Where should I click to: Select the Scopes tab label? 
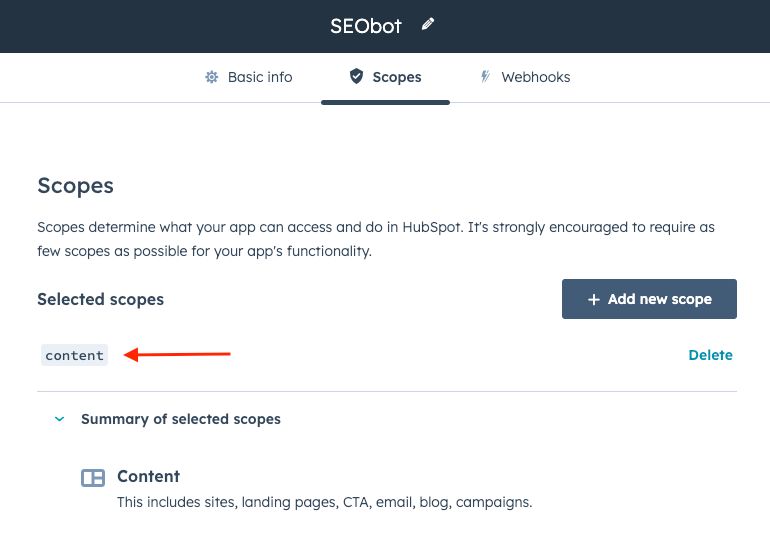pos(397,77)
